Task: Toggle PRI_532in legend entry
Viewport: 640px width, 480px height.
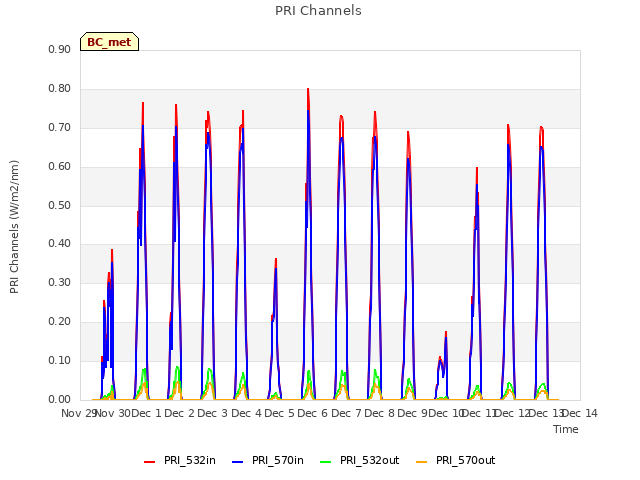Action: [180, 460]
